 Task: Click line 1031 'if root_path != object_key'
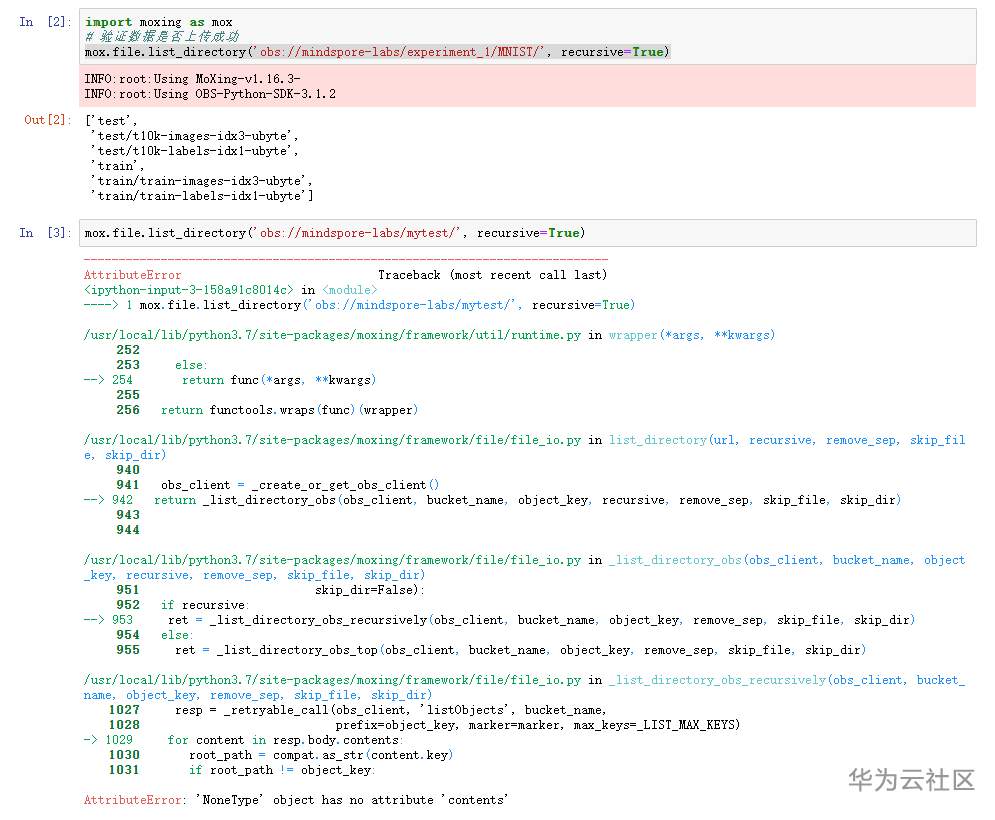282,770
